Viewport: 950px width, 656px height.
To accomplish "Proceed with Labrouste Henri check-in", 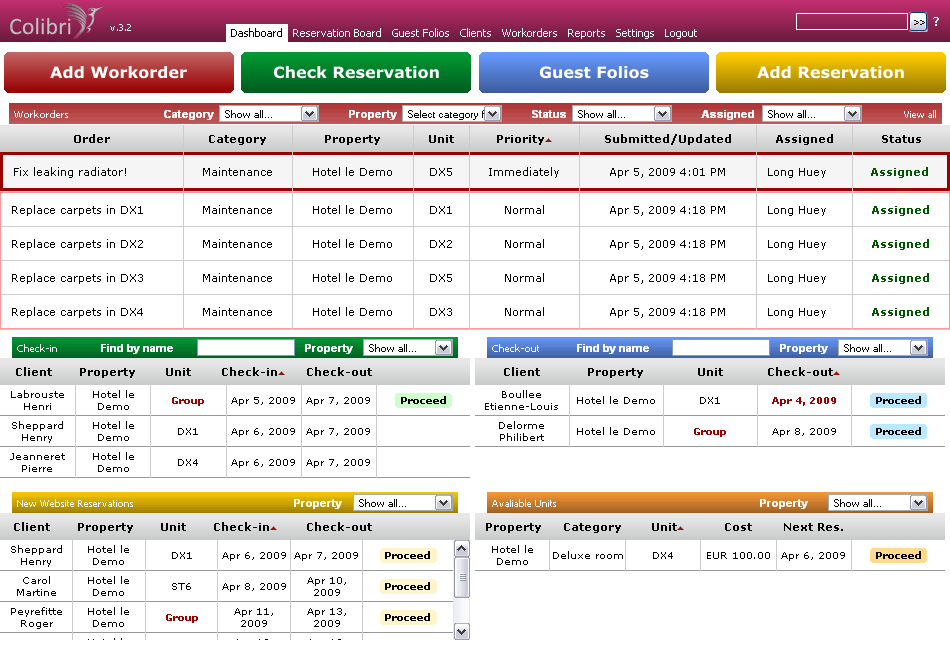I will 423,400.
